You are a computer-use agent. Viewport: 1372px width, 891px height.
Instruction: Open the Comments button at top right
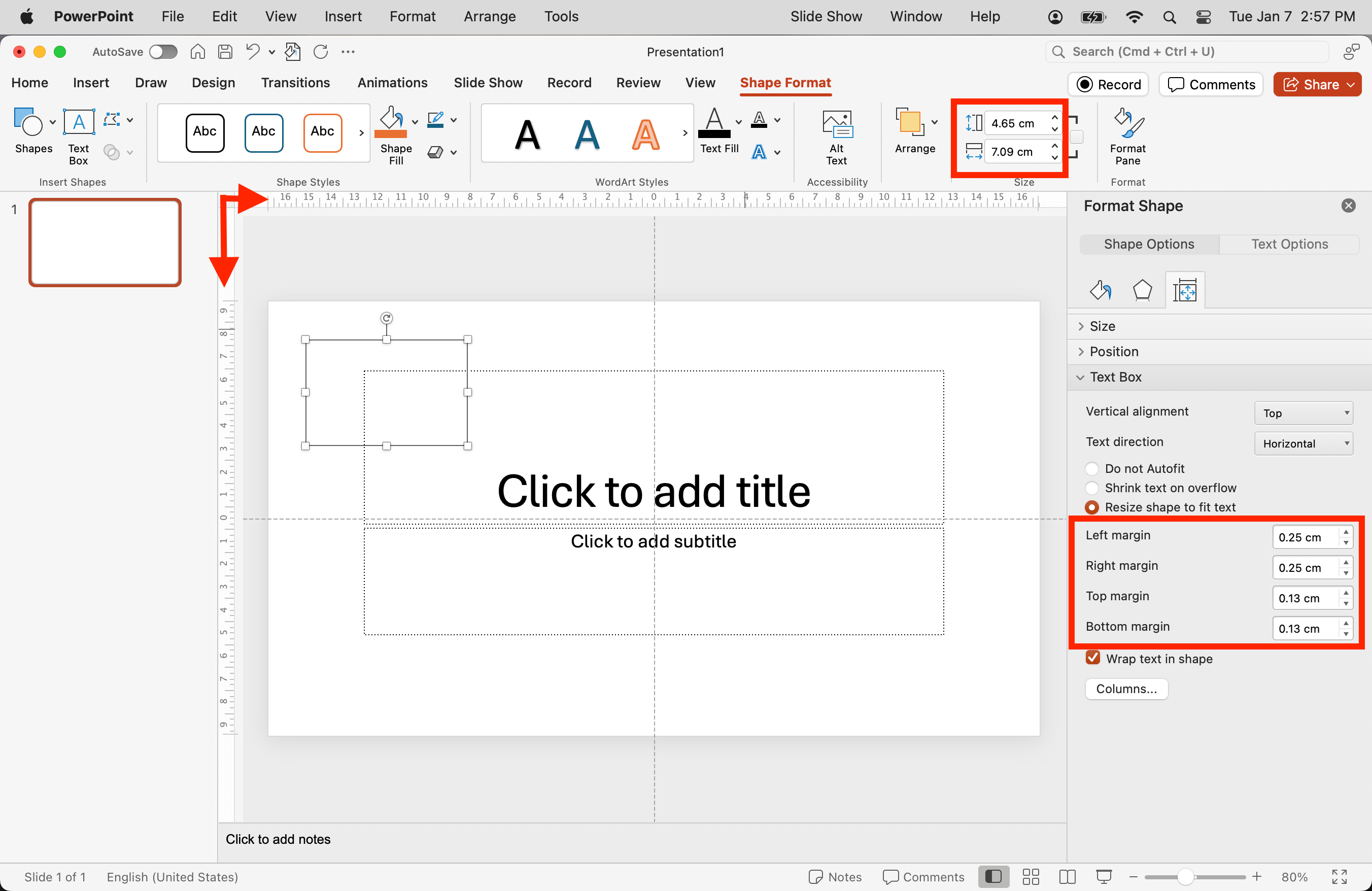(1211, 85)
